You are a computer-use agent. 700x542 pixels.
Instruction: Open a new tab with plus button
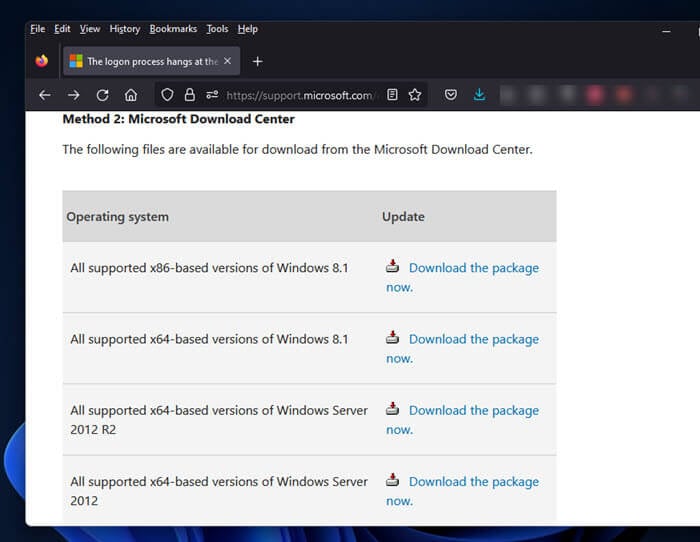[257, 61]
